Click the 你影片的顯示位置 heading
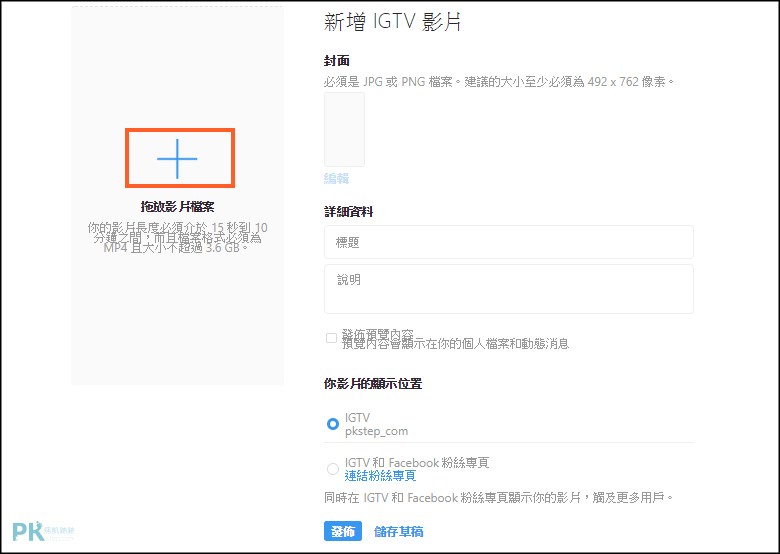 tap(373, 384)
